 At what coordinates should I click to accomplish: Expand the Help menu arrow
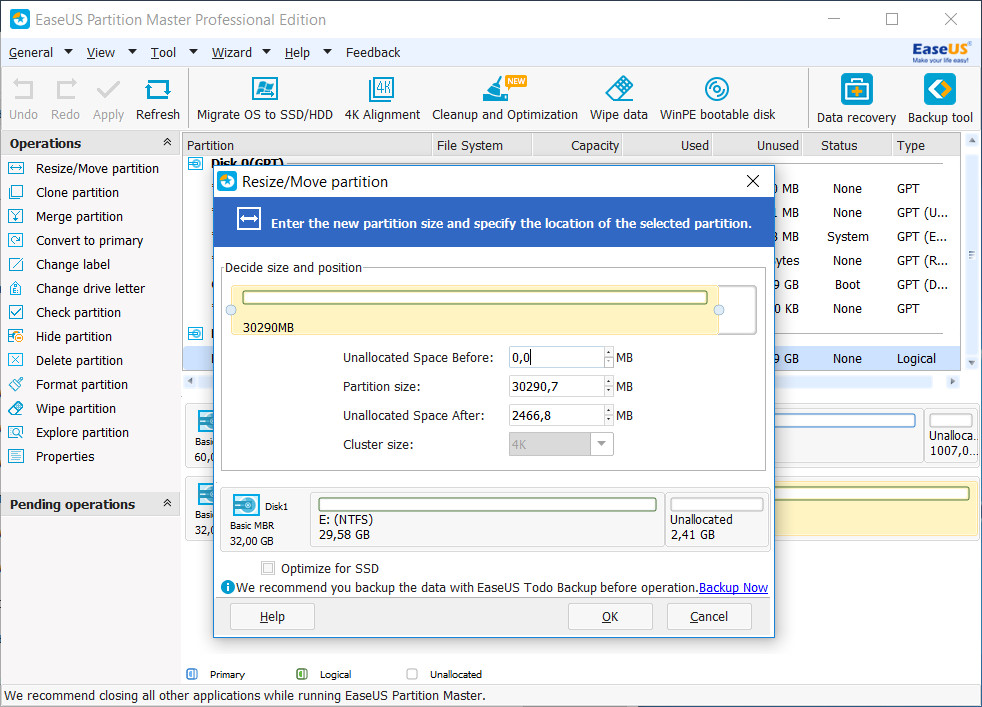pos(327,52)
